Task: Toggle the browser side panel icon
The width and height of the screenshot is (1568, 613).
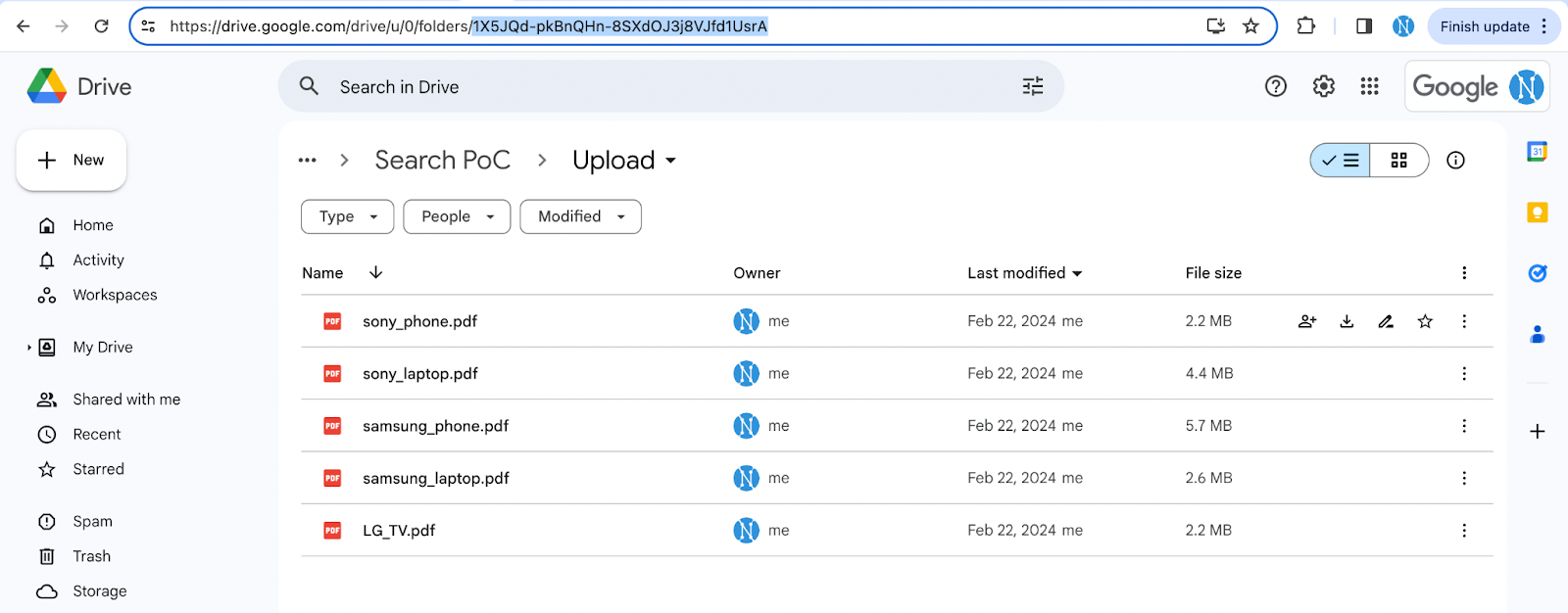Action: [x=1363, y=26]
